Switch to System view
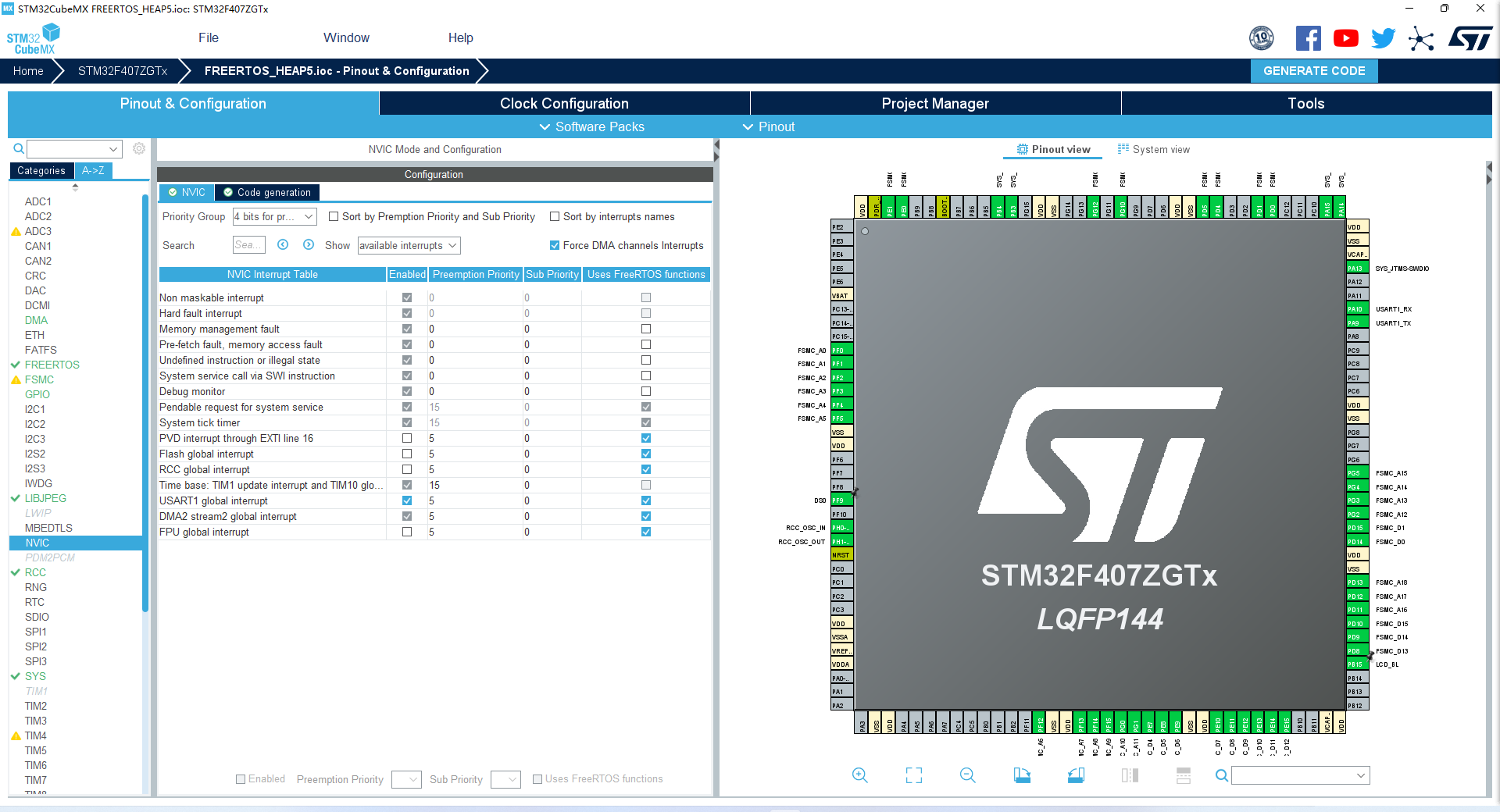 [x=1154, y=149]
